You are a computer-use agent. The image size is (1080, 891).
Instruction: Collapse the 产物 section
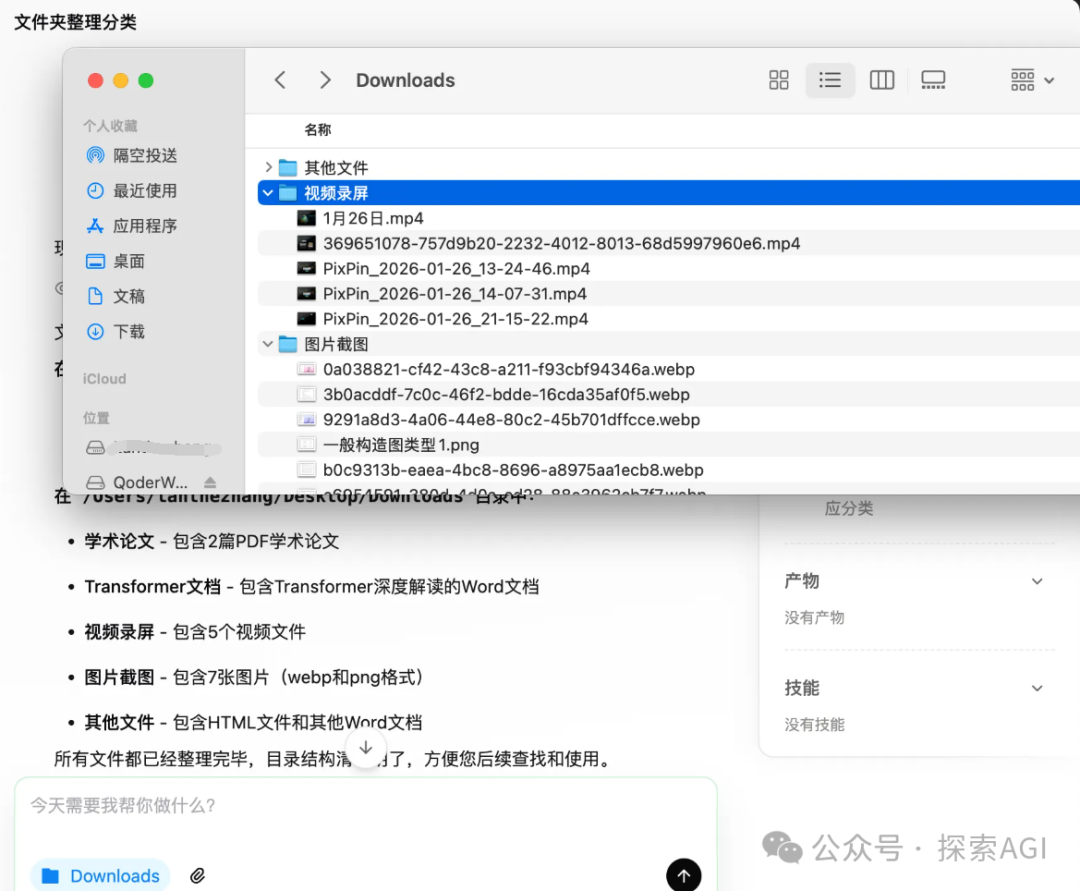[1037, 581]
